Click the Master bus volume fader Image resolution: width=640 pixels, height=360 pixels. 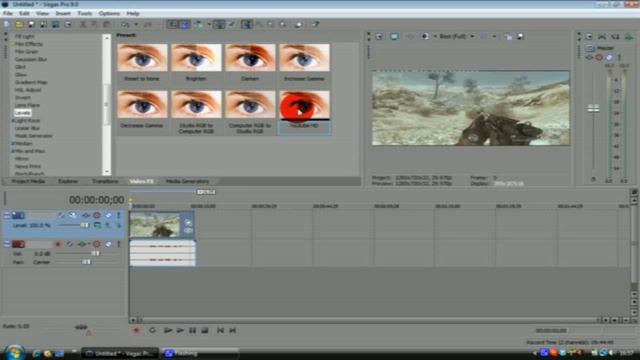click(x=593, y=109)
